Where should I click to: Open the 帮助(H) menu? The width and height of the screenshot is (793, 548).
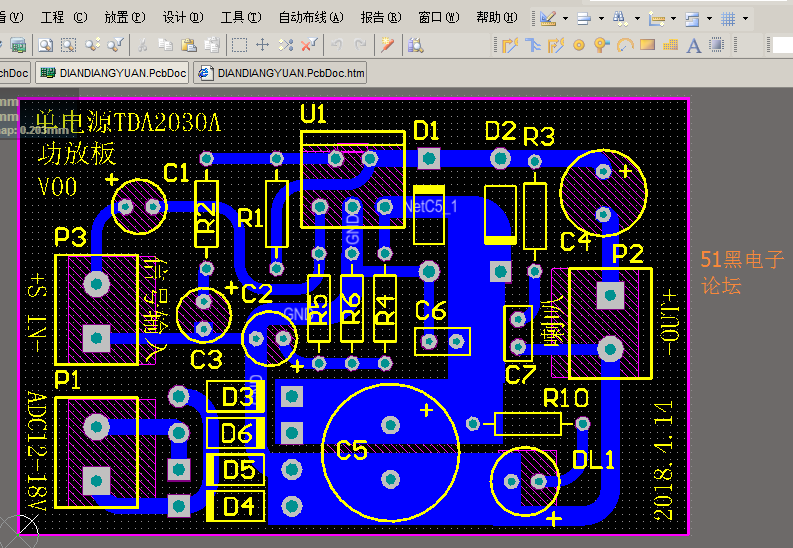point(497,18)
